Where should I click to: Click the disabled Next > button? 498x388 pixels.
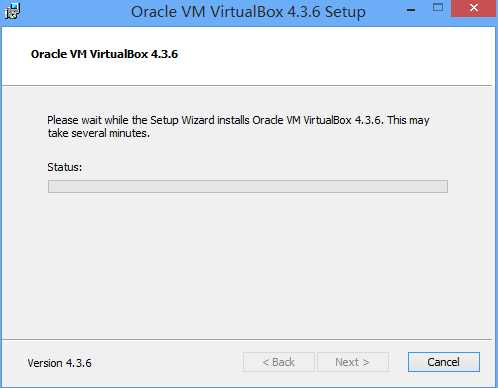tap(353, 362)
